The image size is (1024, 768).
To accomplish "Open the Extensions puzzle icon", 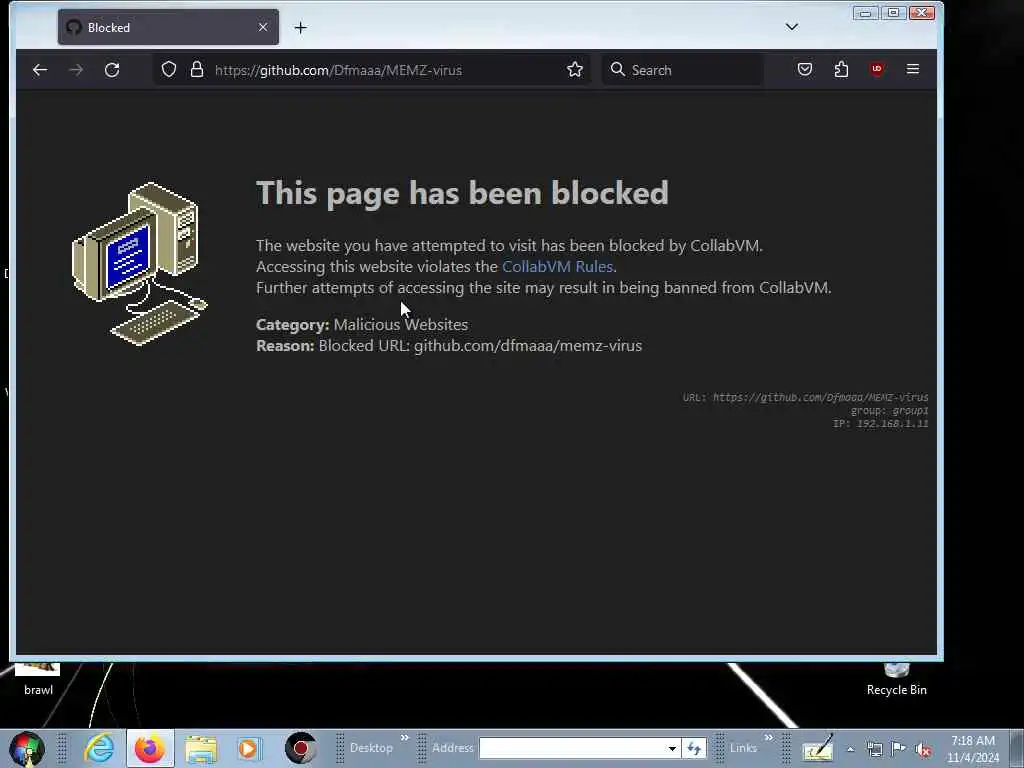I will pyautogui.click(x=841, y=69).
